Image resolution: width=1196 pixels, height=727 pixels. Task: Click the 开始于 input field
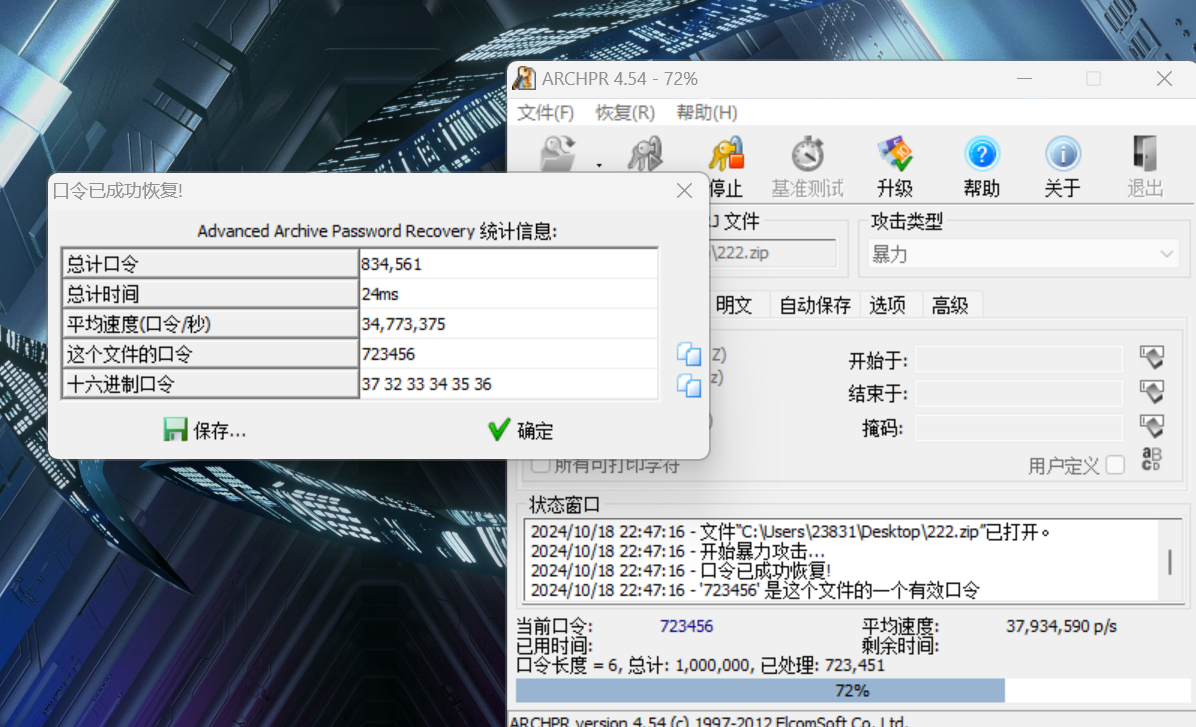click(1019, 359)
